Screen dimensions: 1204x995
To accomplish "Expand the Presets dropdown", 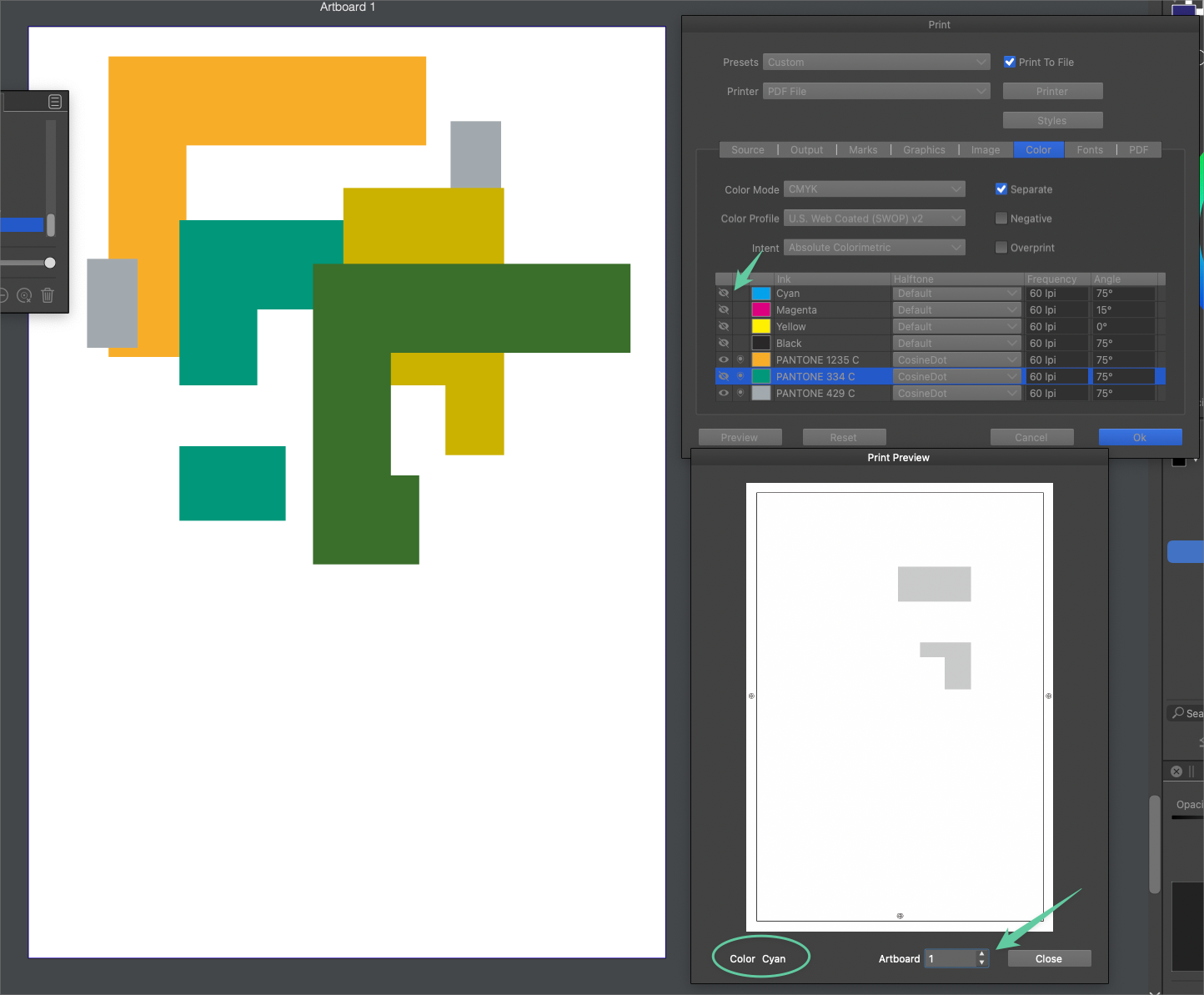I will [x=876, y=62].
